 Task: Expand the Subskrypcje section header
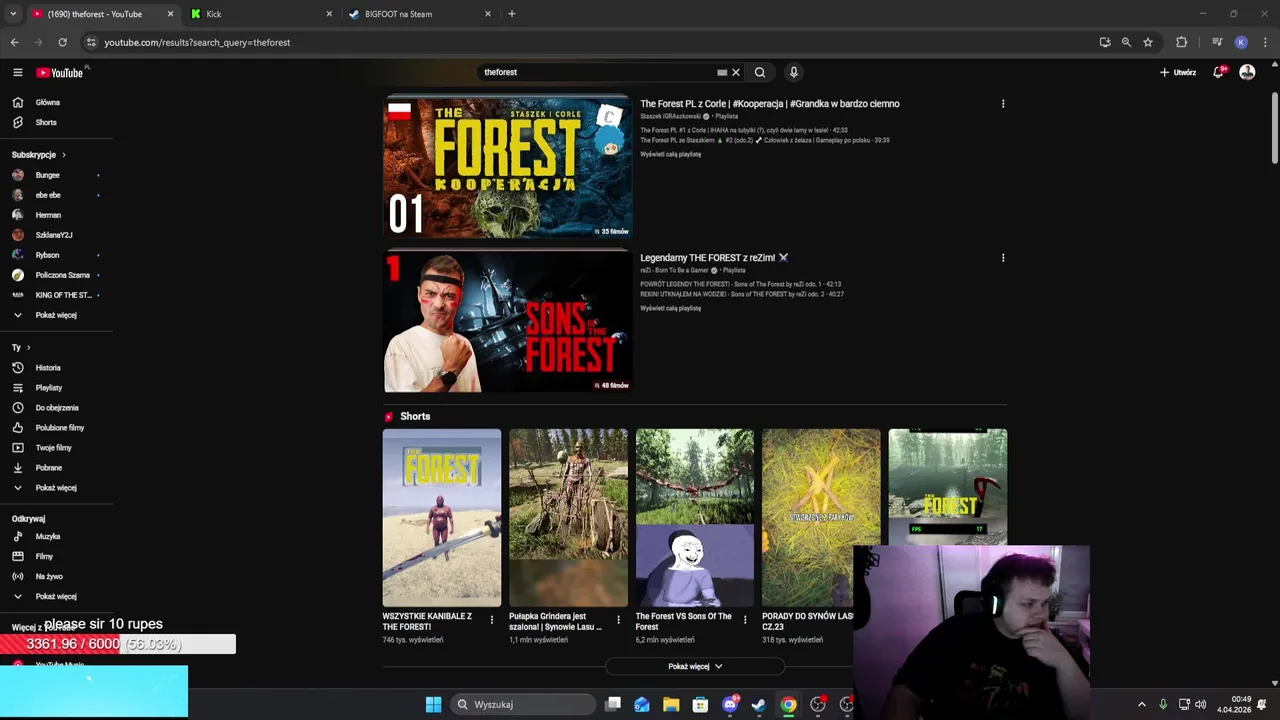tap(38, 155)
